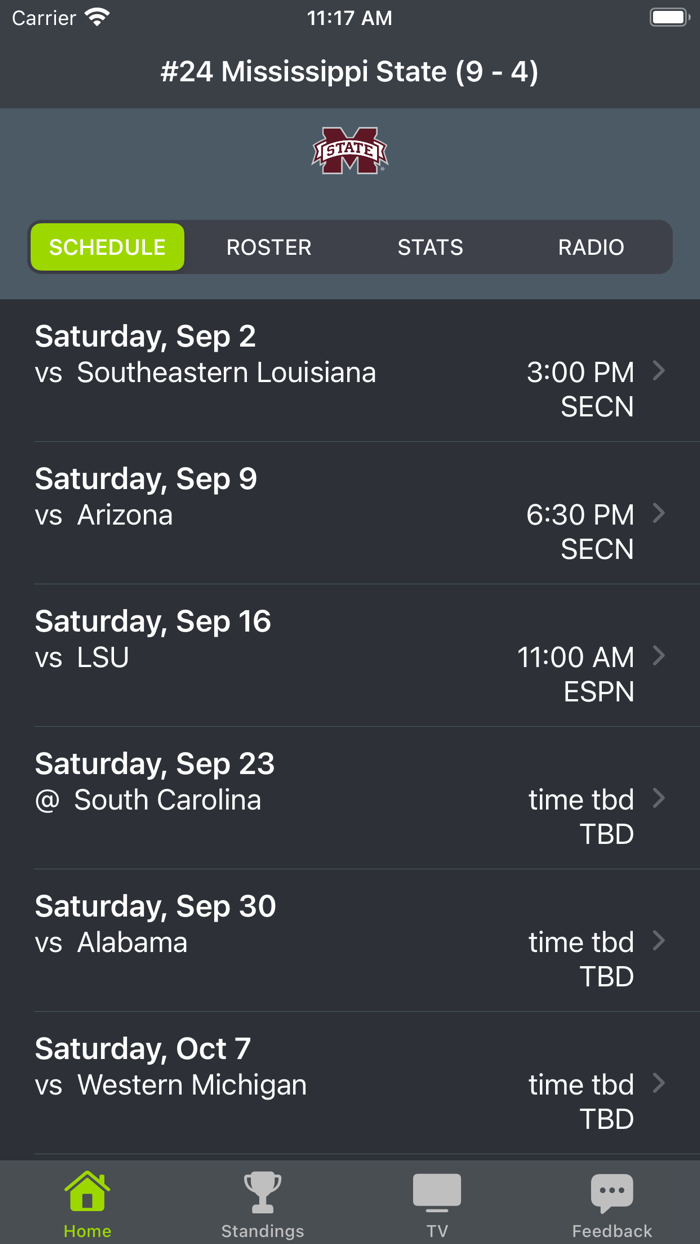
Task: Select the TV icon
Action: click(437, 1191)
